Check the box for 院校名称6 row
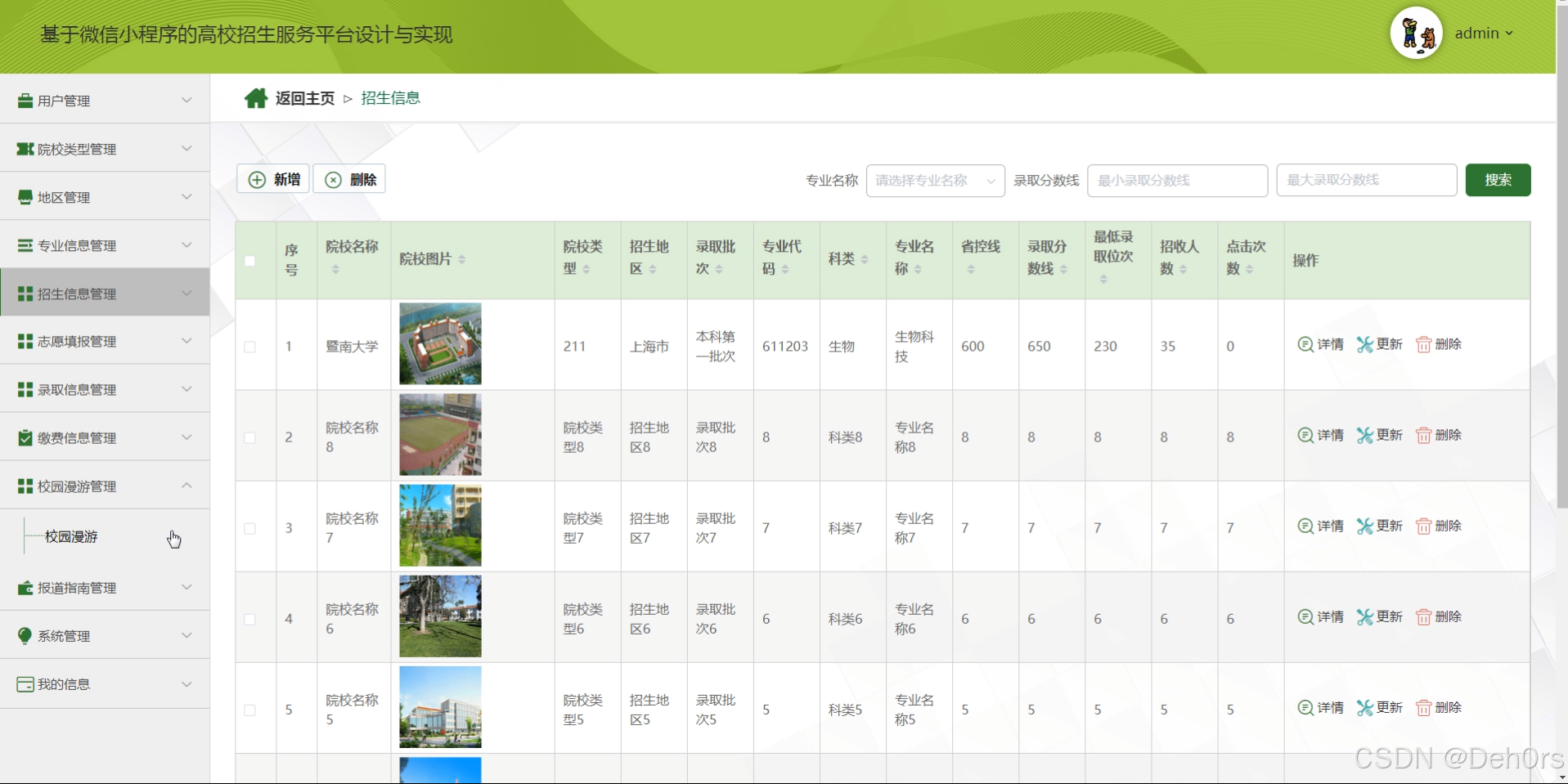1568x784 pixels. pyautogui.click(x=250, y=619)
